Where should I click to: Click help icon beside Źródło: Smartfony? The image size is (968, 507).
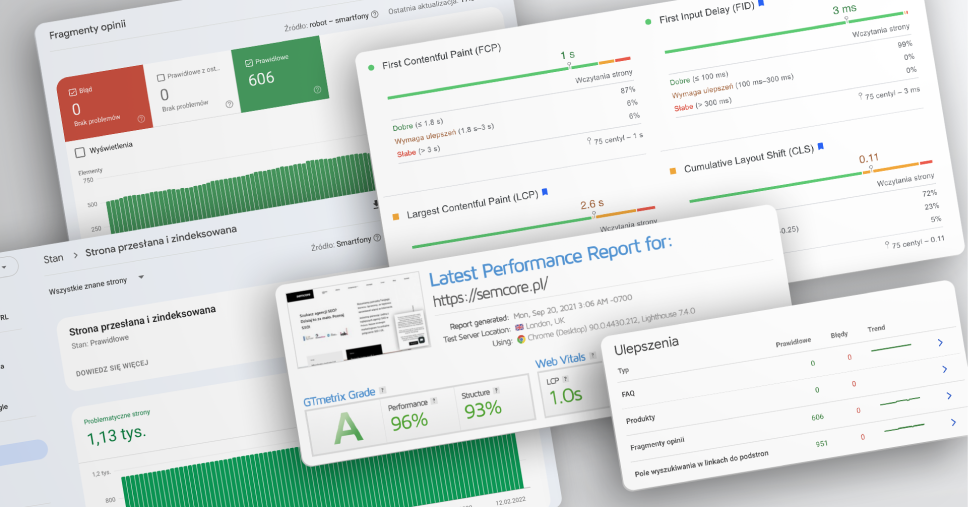377,237
